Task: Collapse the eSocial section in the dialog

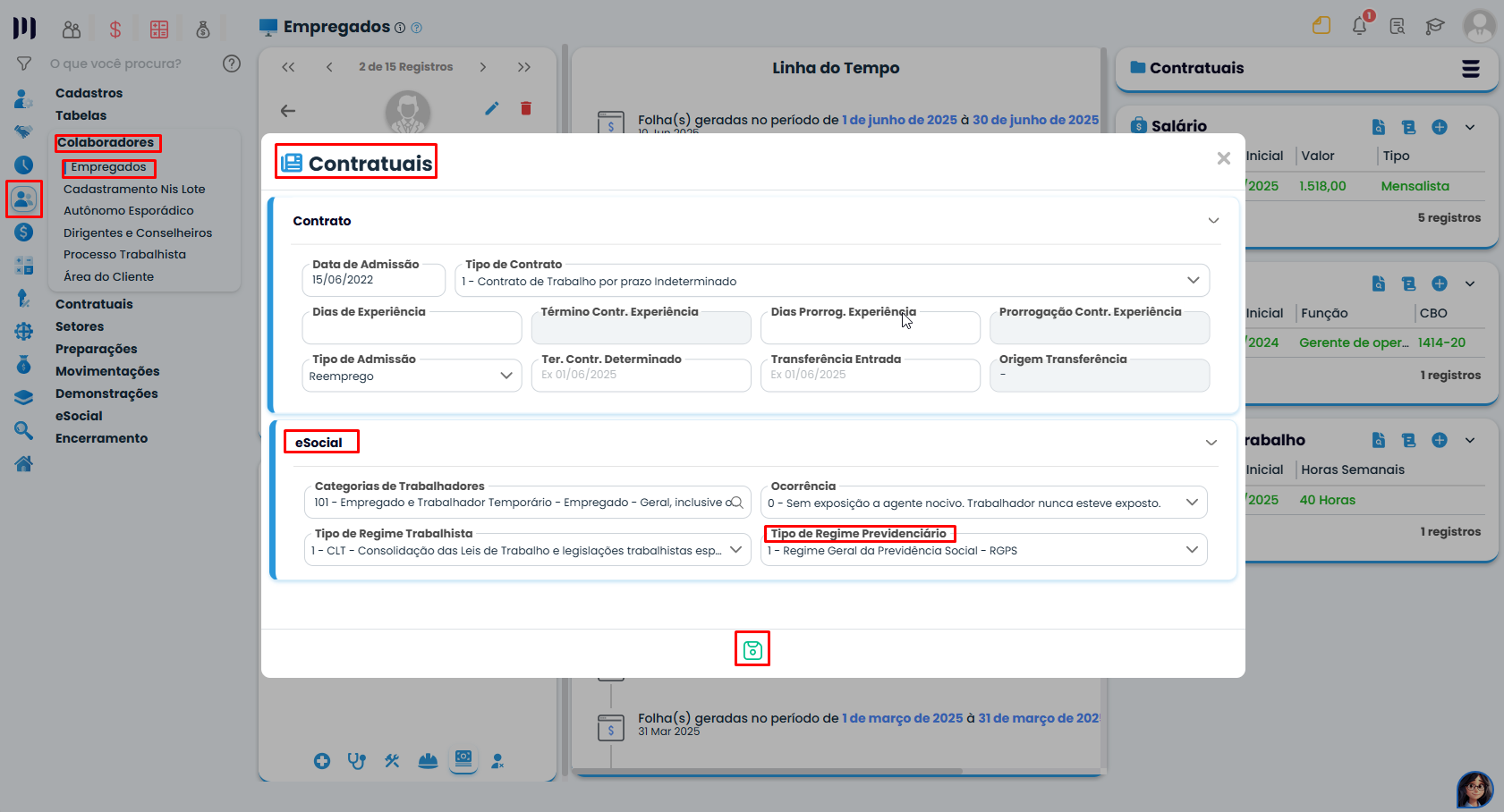Action: click(1211, 443)
